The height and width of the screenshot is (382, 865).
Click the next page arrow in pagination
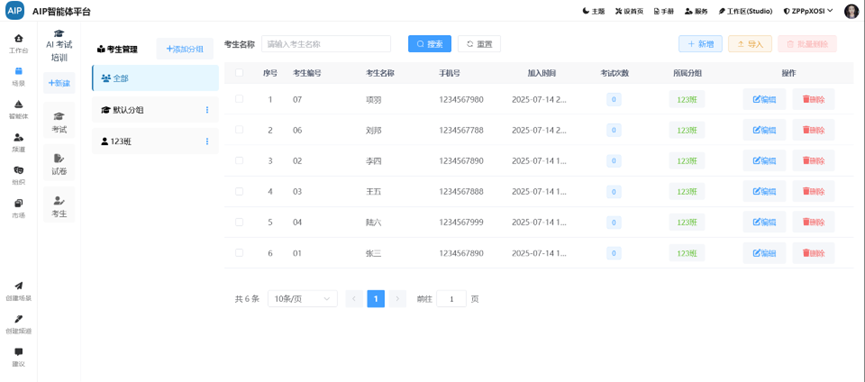click(397, 299)
